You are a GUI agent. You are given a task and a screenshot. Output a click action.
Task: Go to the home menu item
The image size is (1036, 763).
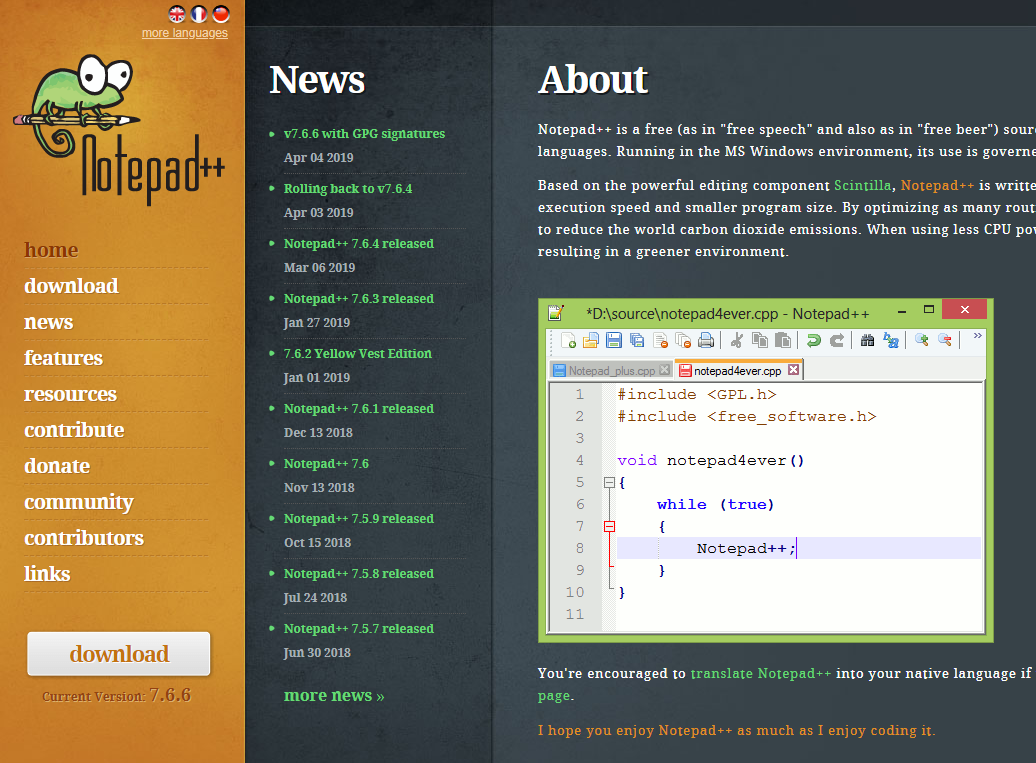(x=52, y=250)
